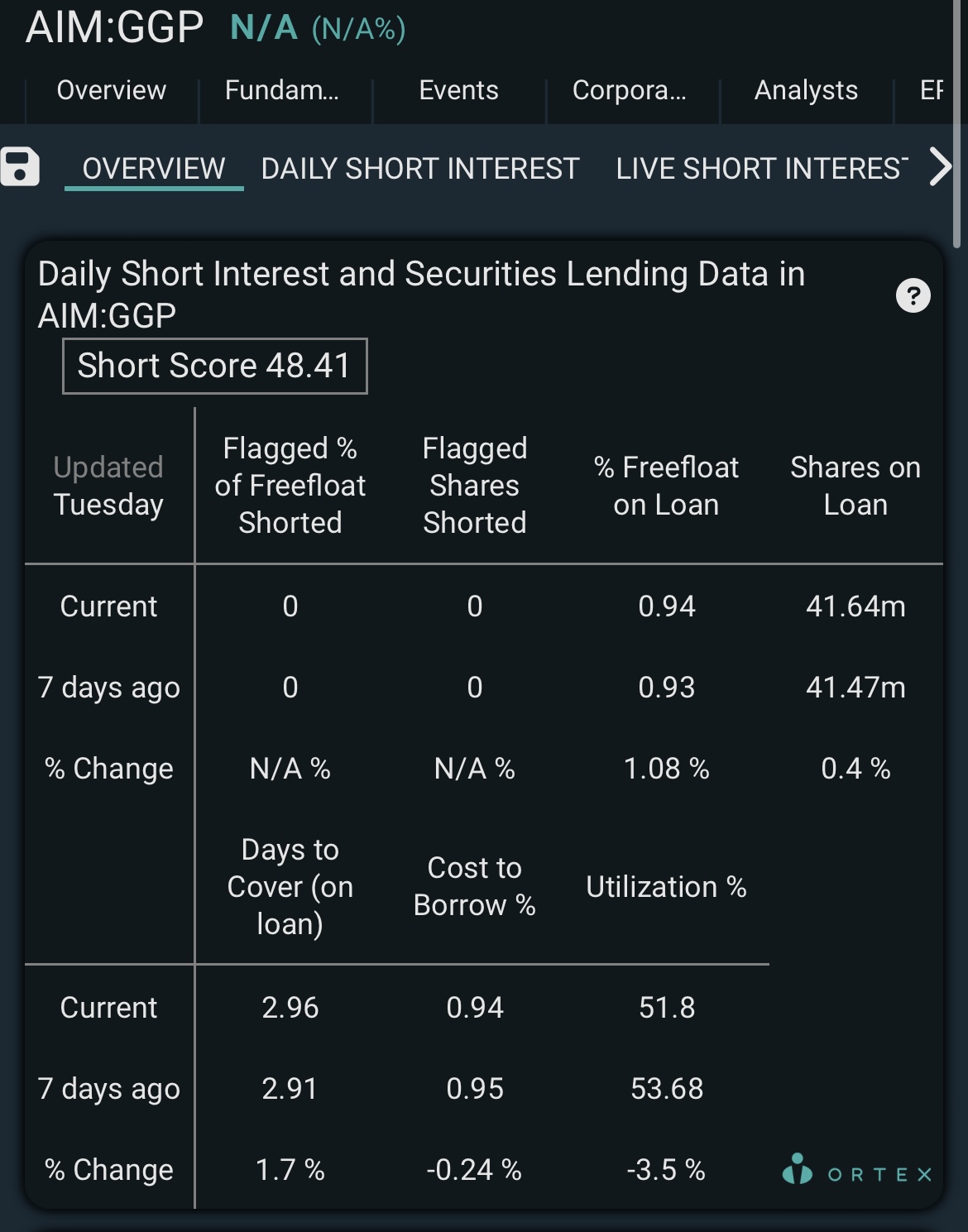Go to the Corporate tab

click(630, 90)
